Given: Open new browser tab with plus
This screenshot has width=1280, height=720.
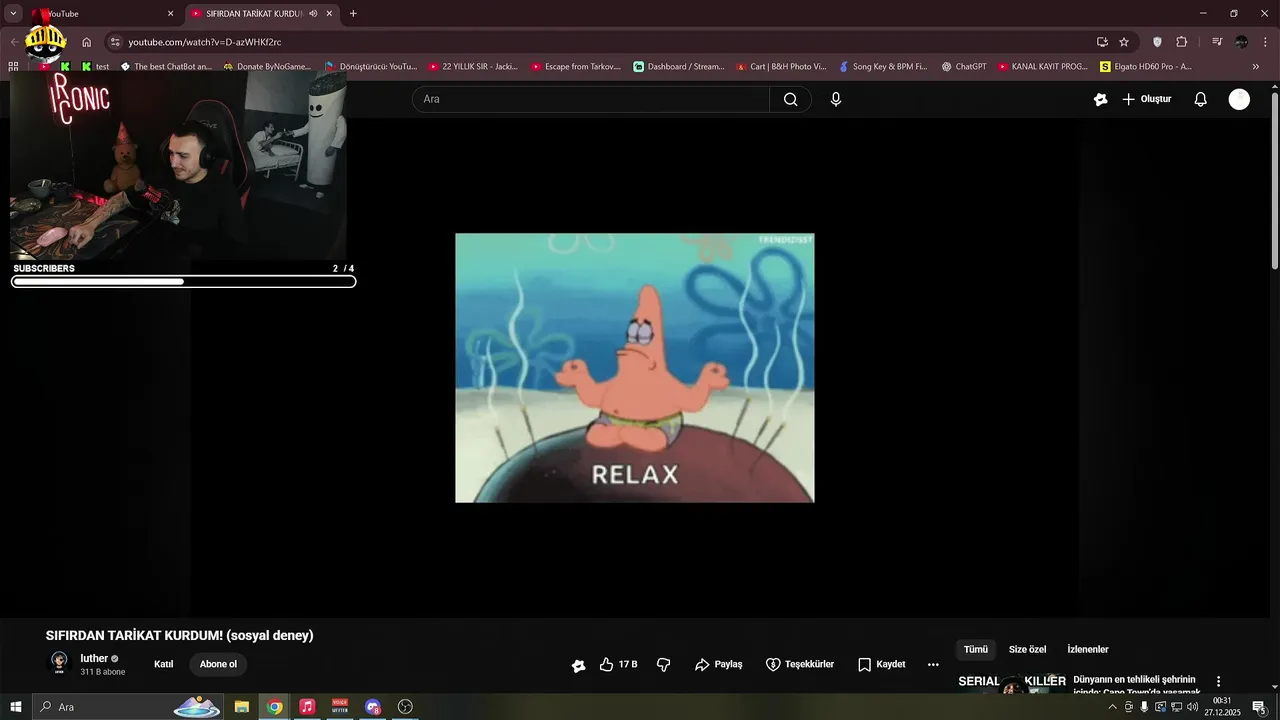Looking at the screenshot, I should (x=353, y=14).
